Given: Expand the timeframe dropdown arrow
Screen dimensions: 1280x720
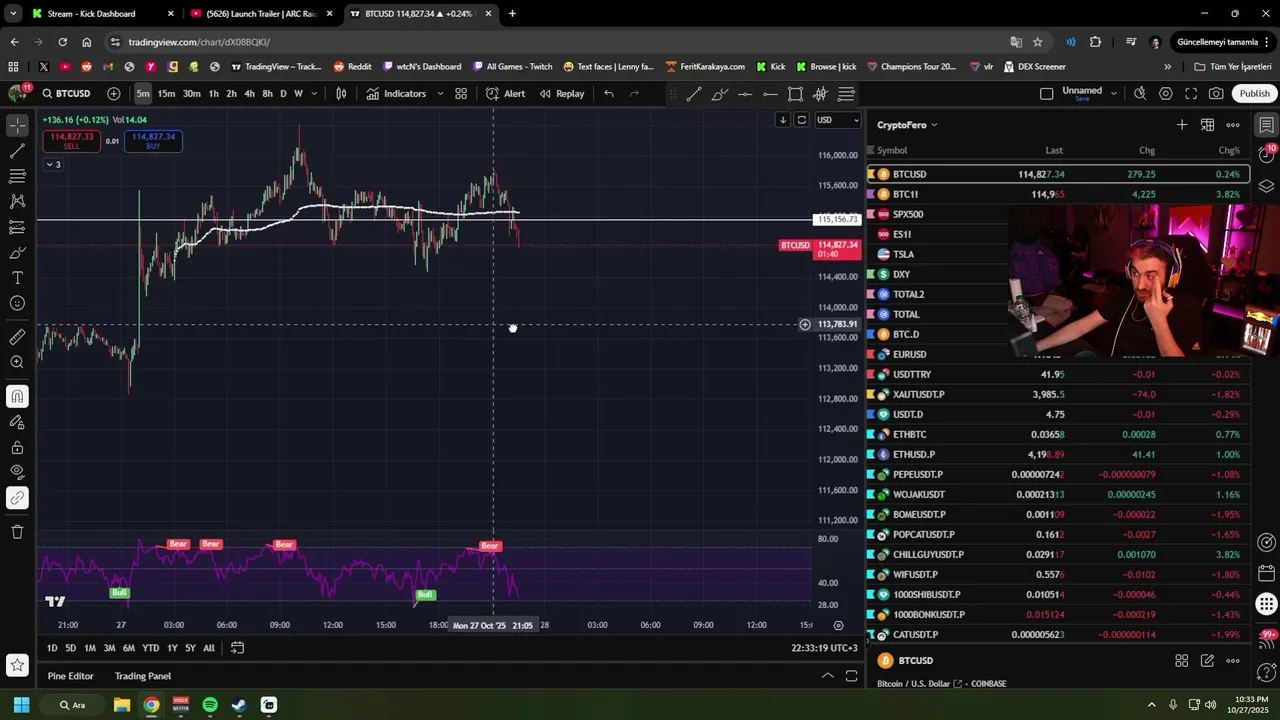Looking at the screenshot, I should [x=314, y=93].
